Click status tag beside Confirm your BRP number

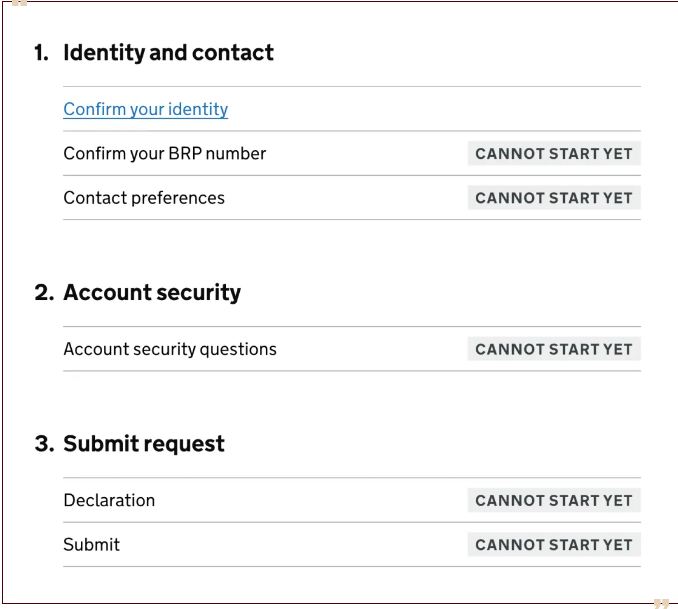click(553, 154)
